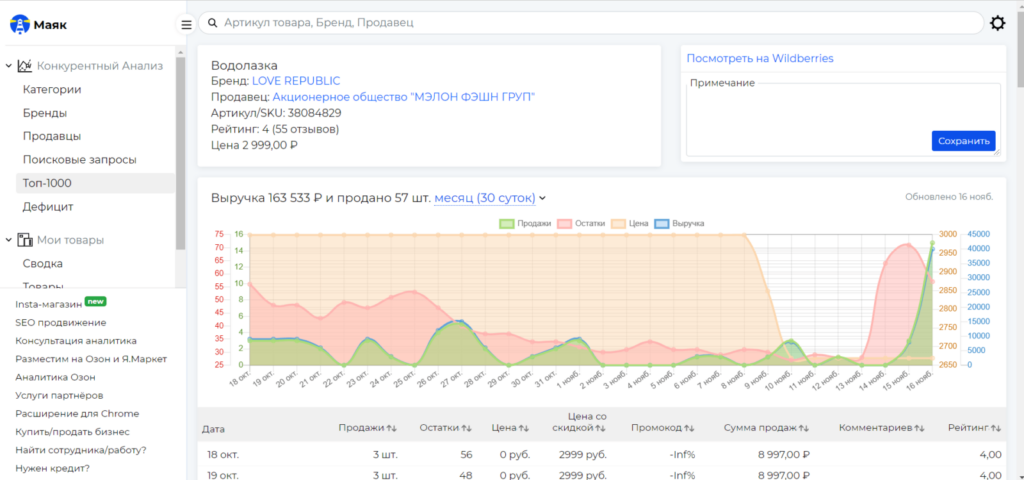Screen dimensions: 1024x480
Task: Collapse the Конкурентный Анализ section chevron
Action: coord(8,66)
